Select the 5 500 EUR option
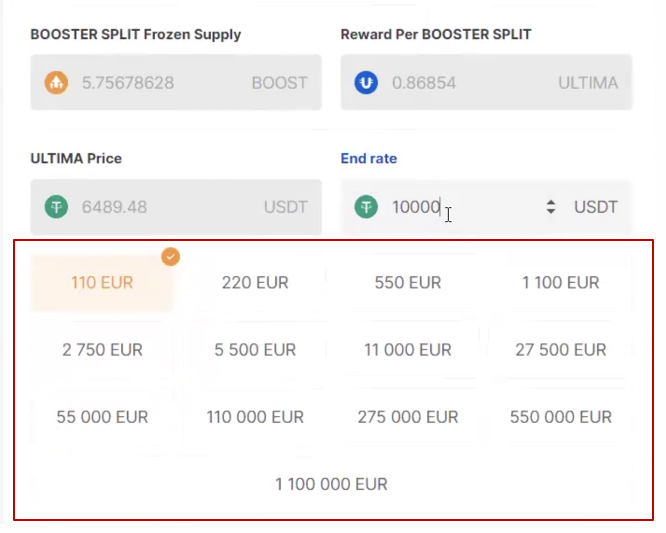Viewport: 666px width, 533px height. click(x=255, y=350)
